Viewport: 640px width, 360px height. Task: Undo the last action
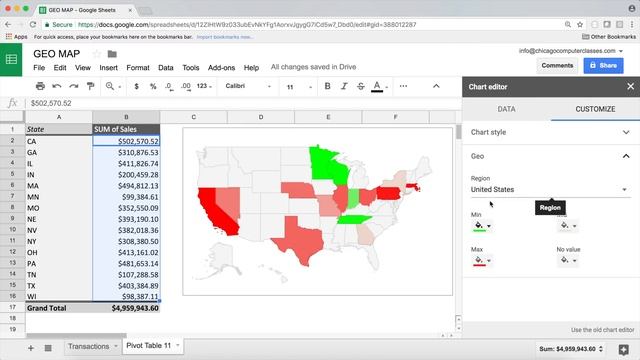[x=57, y=86]
